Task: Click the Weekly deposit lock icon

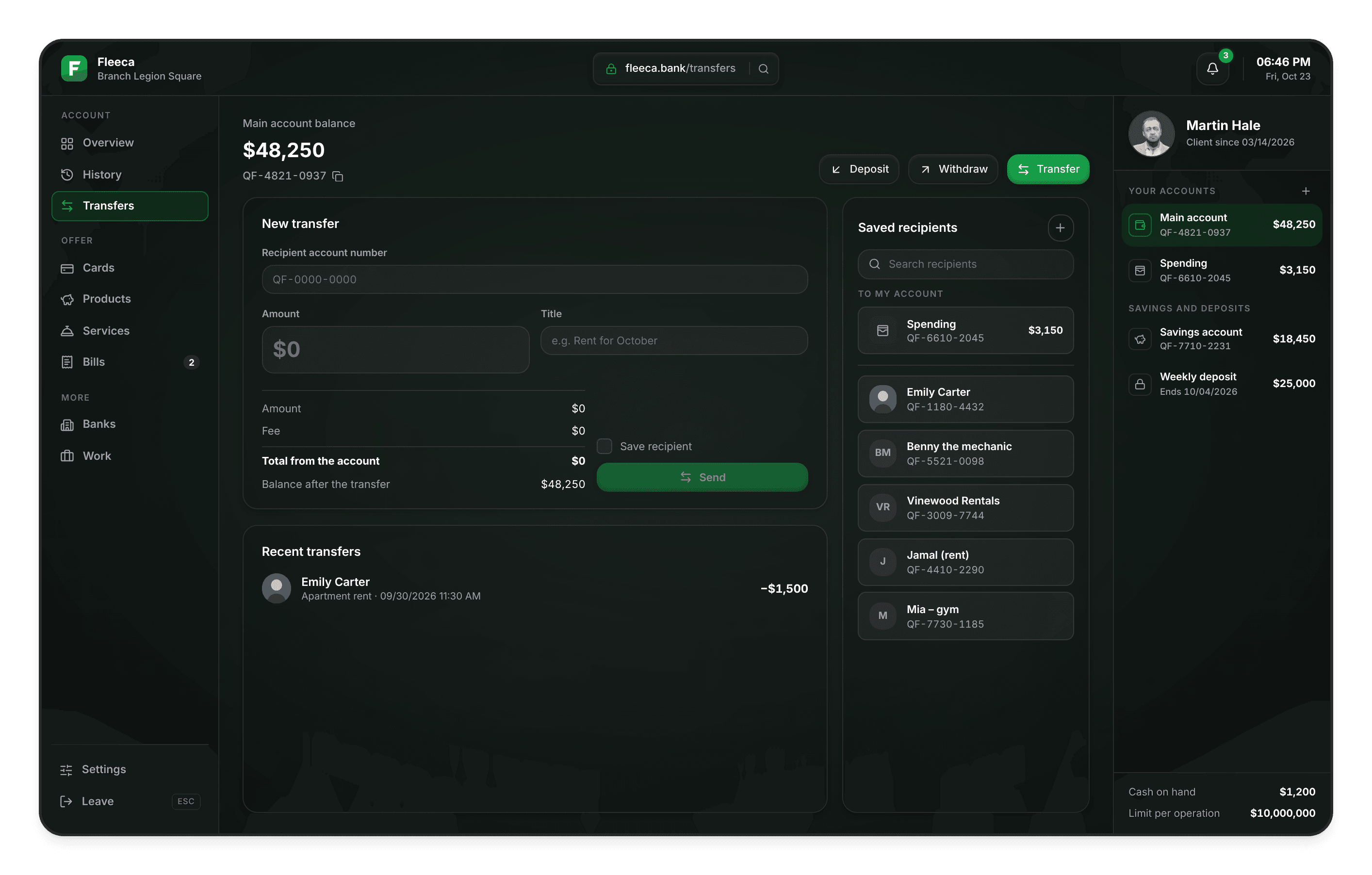Action: point(1140,385)
